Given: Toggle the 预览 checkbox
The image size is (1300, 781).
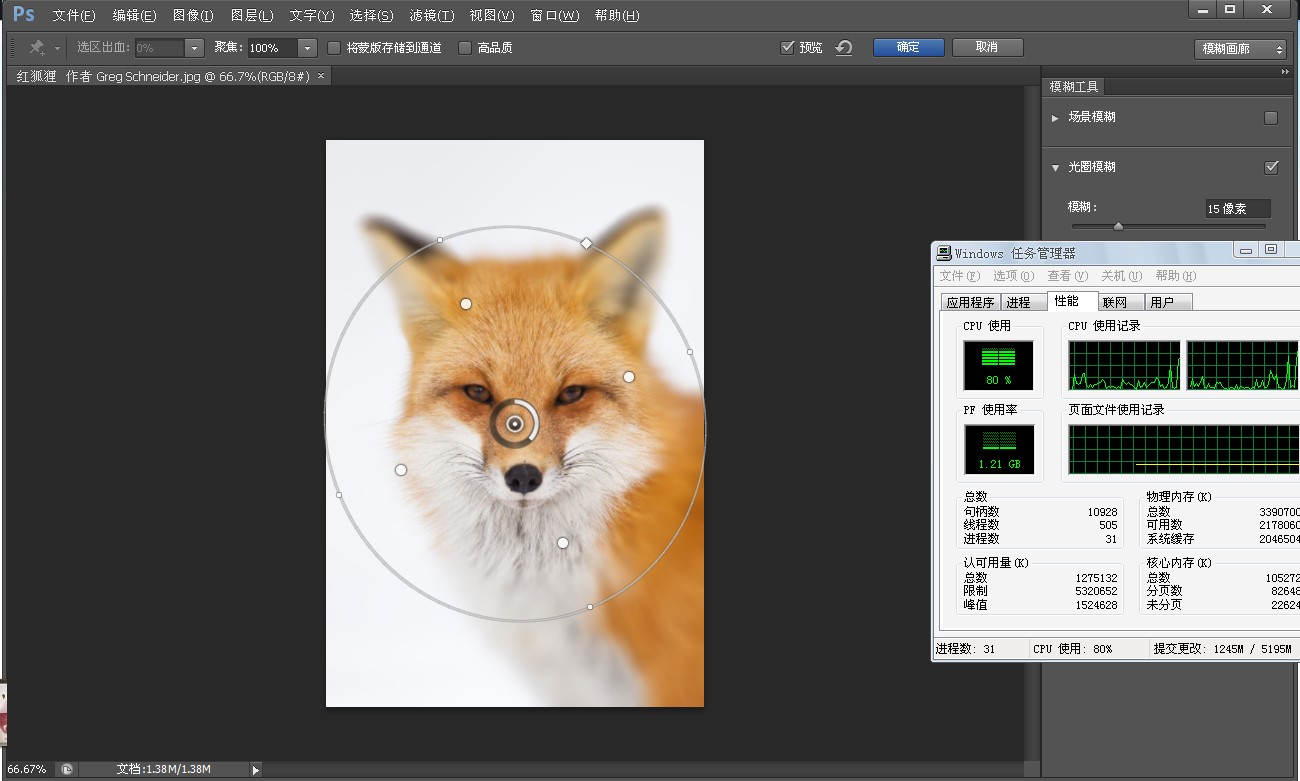Looking at the screenshot, I should coord(788,47).
